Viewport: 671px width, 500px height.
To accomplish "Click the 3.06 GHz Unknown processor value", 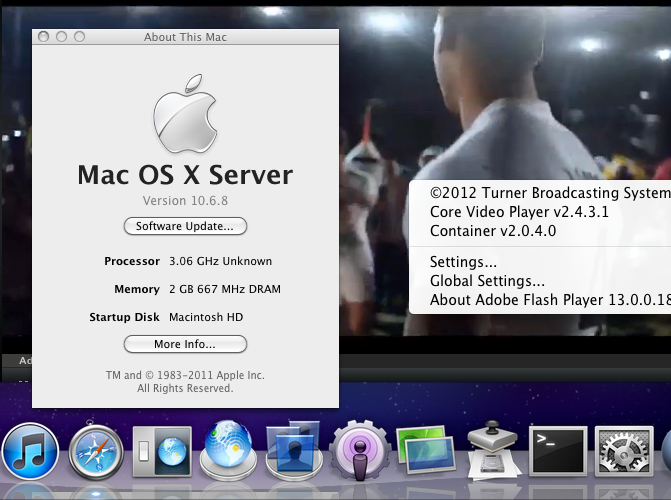I will click(220, 261).
